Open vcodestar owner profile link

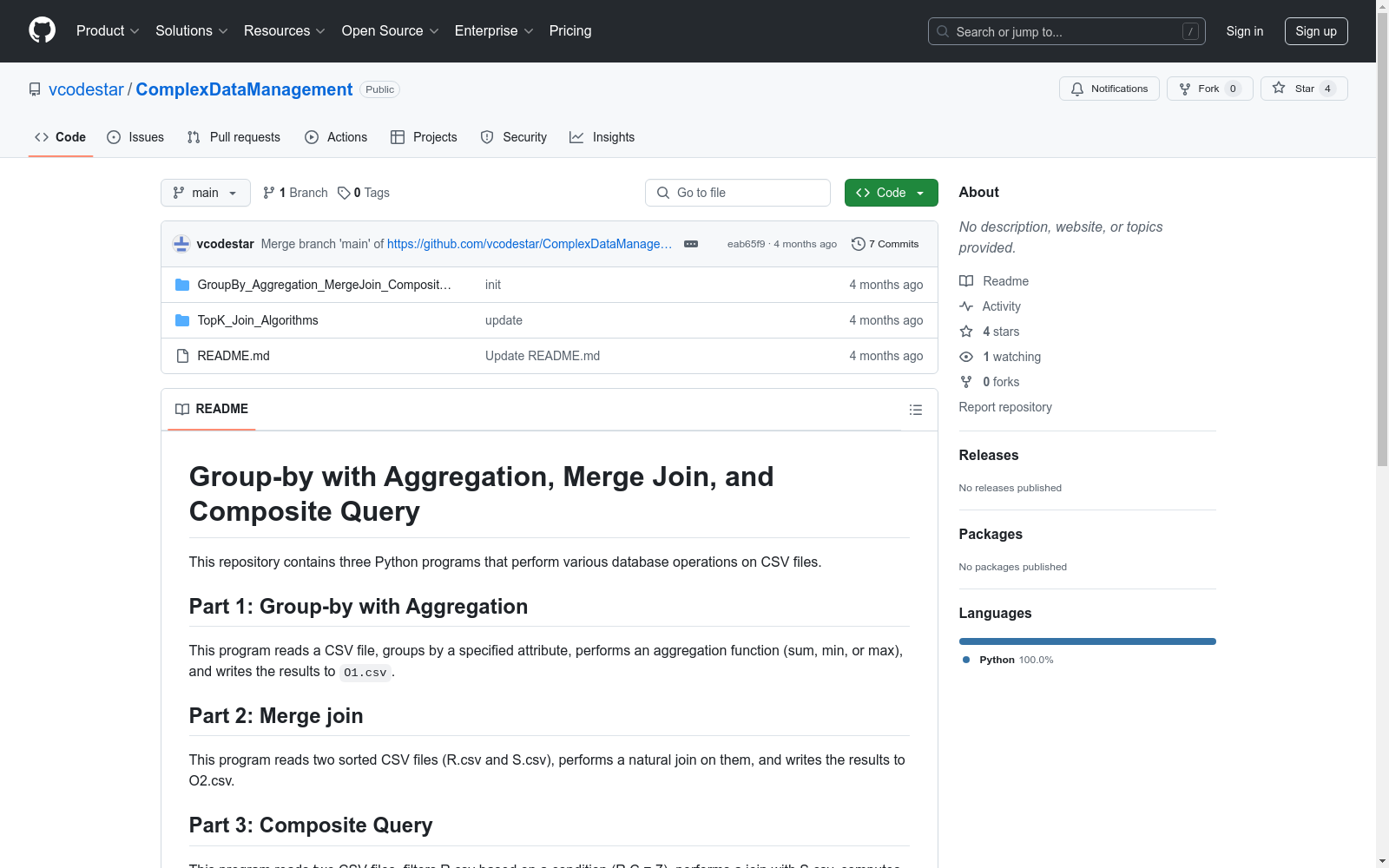click(x=86, y=89)
